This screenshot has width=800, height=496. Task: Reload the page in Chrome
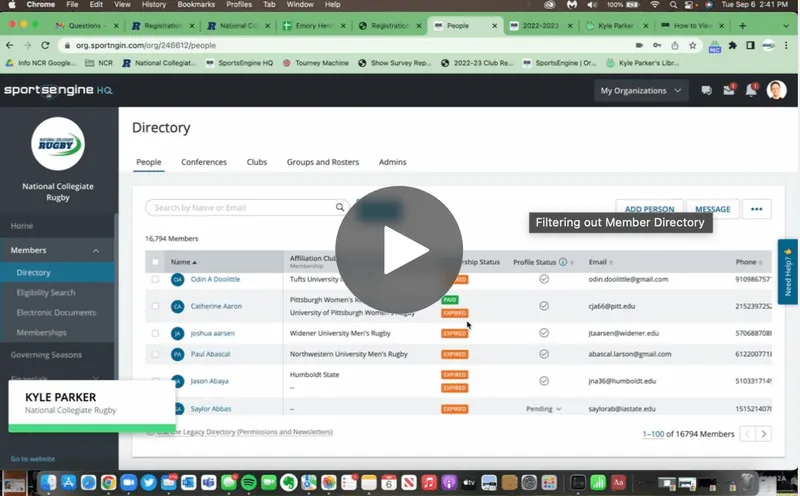pos(45,45)
